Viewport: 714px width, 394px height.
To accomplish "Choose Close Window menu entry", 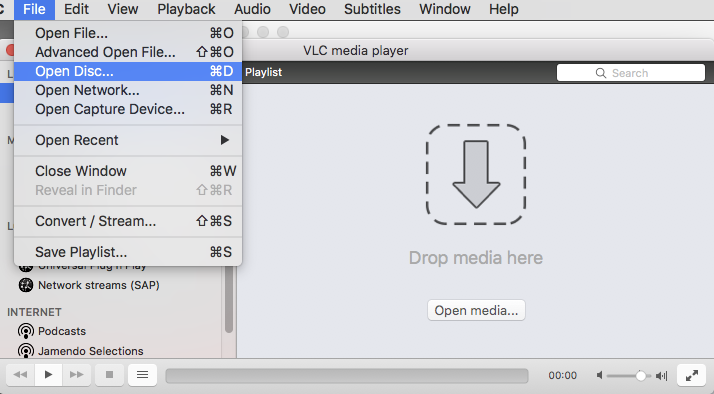I will click(128, 171).
